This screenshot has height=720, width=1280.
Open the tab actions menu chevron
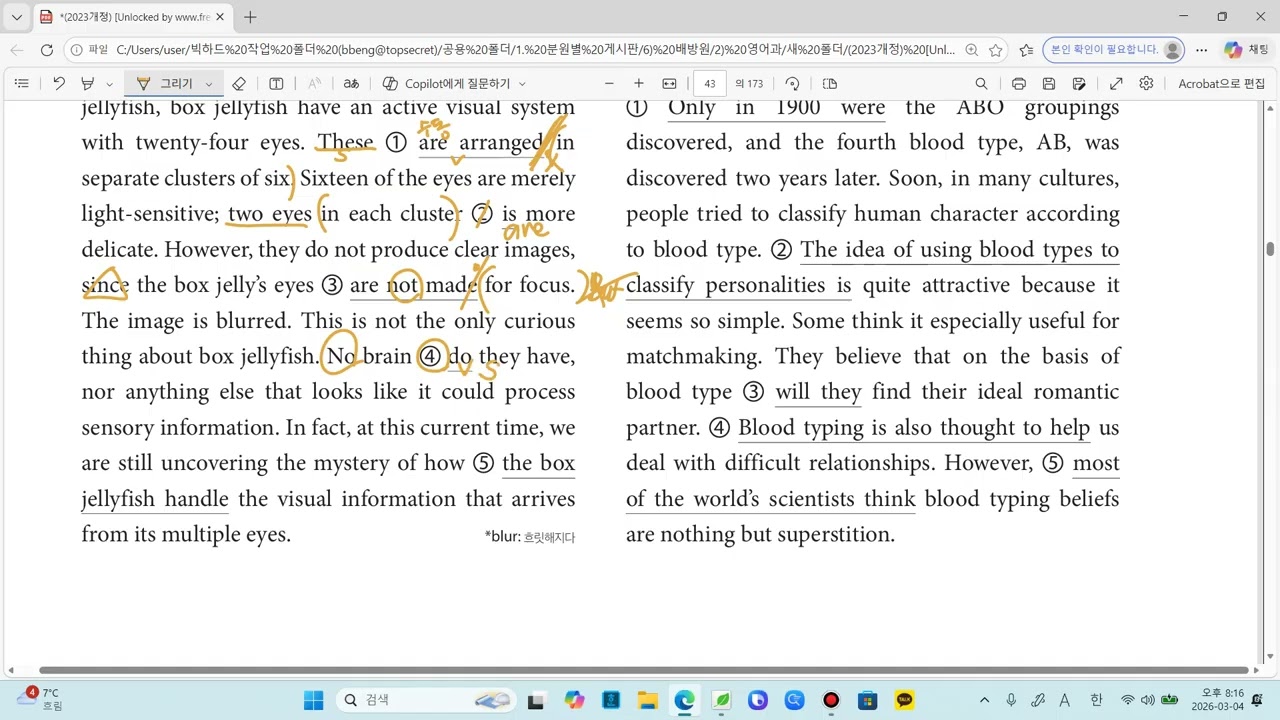[x=17, y=17]
